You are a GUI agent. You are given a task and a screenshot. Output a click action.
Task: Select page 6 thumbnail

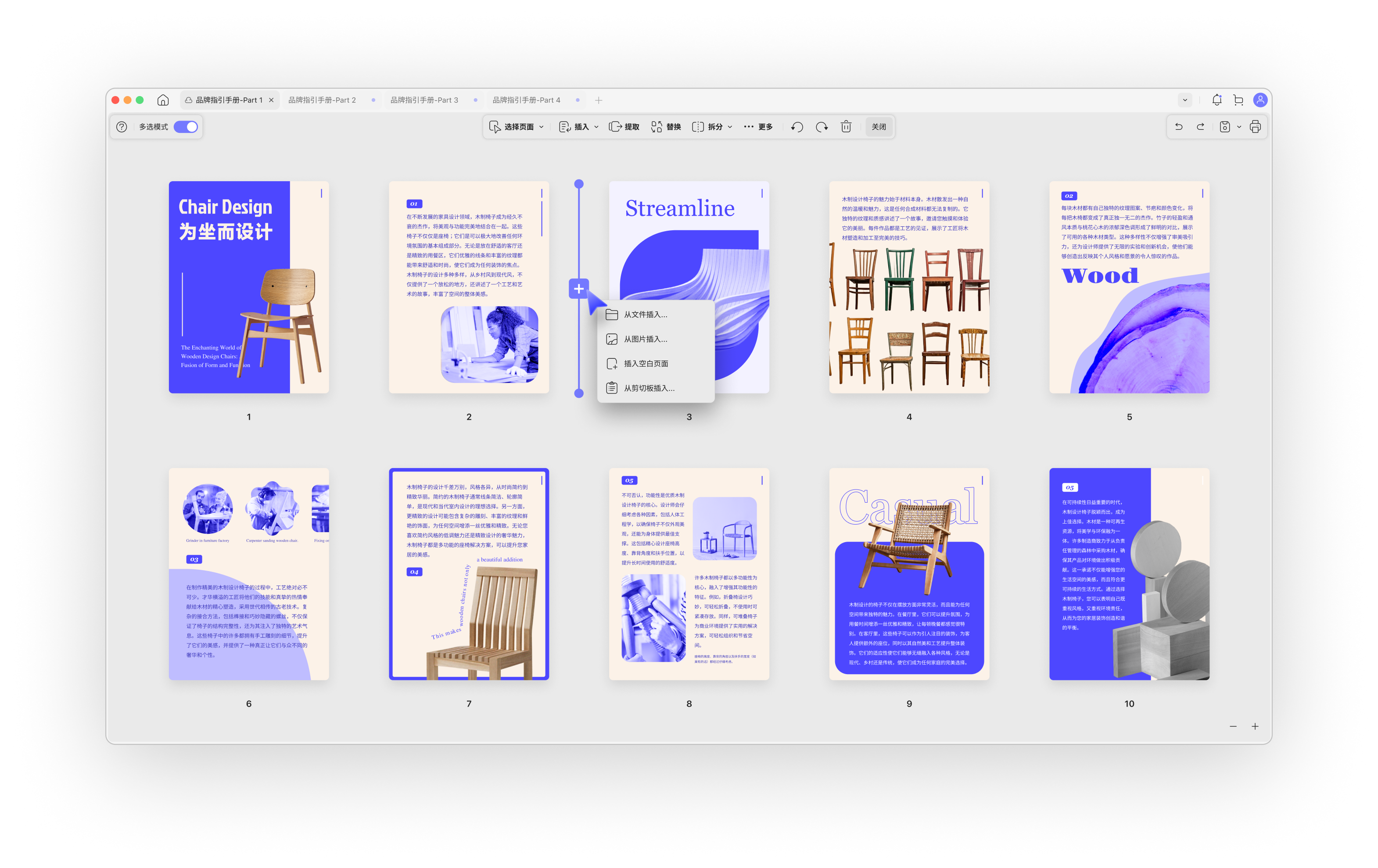coord(249,574)
